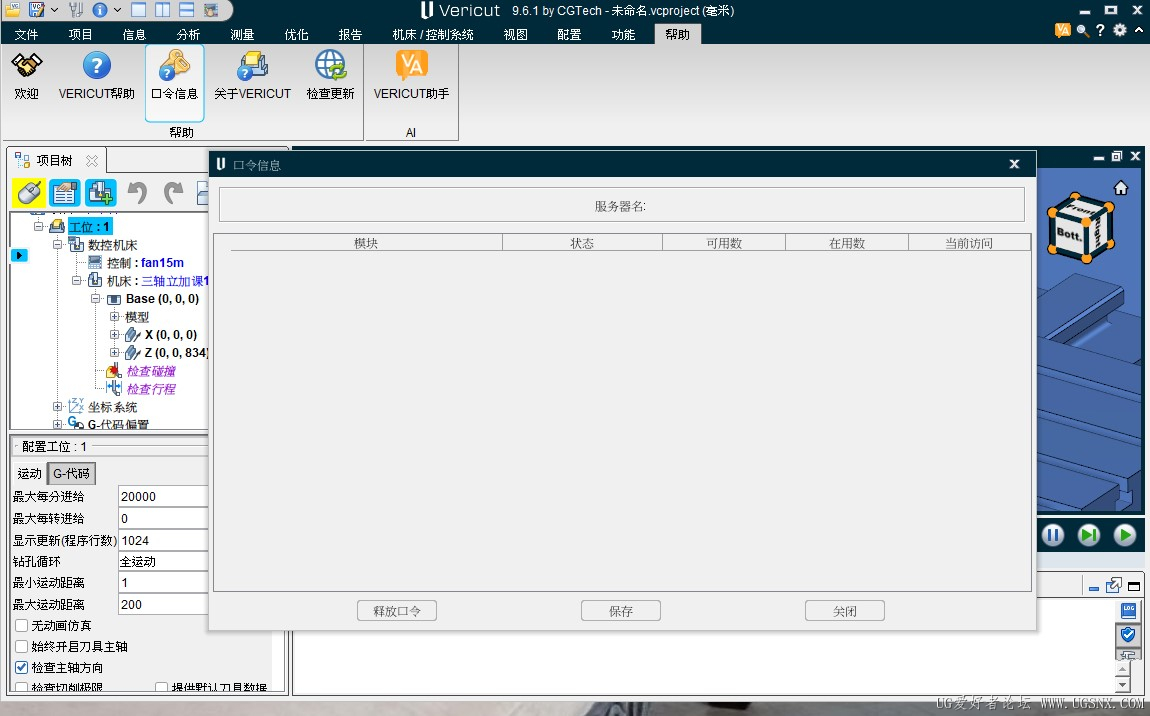Open the 机床 / 控制系统 menu

pyautogui.click(x=433, y=34)
